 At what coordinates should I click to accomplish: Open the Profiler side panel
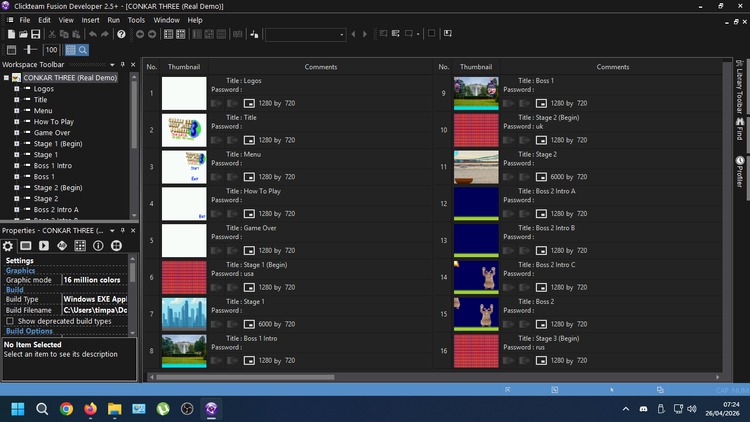[740, 172]
